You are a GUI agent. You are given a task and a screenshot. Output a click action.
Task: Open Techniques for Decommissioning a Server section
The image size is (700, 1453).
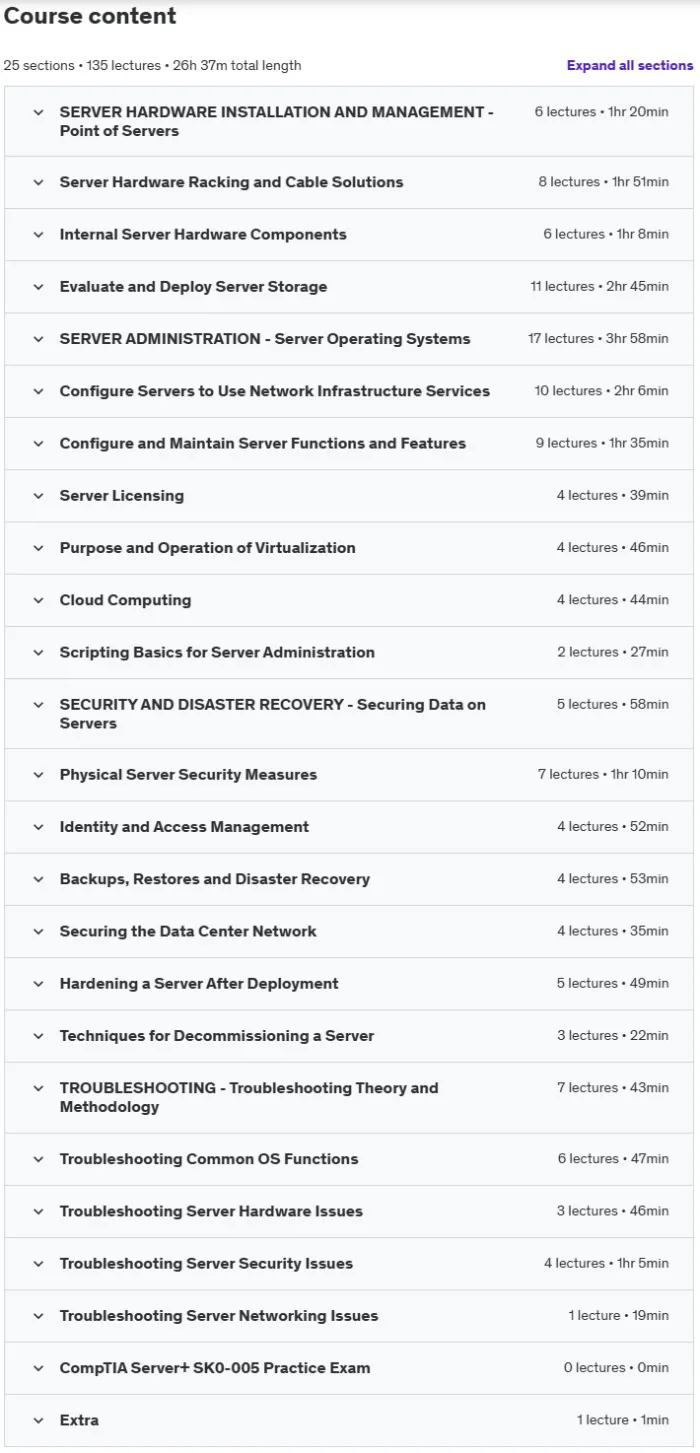349,1036
